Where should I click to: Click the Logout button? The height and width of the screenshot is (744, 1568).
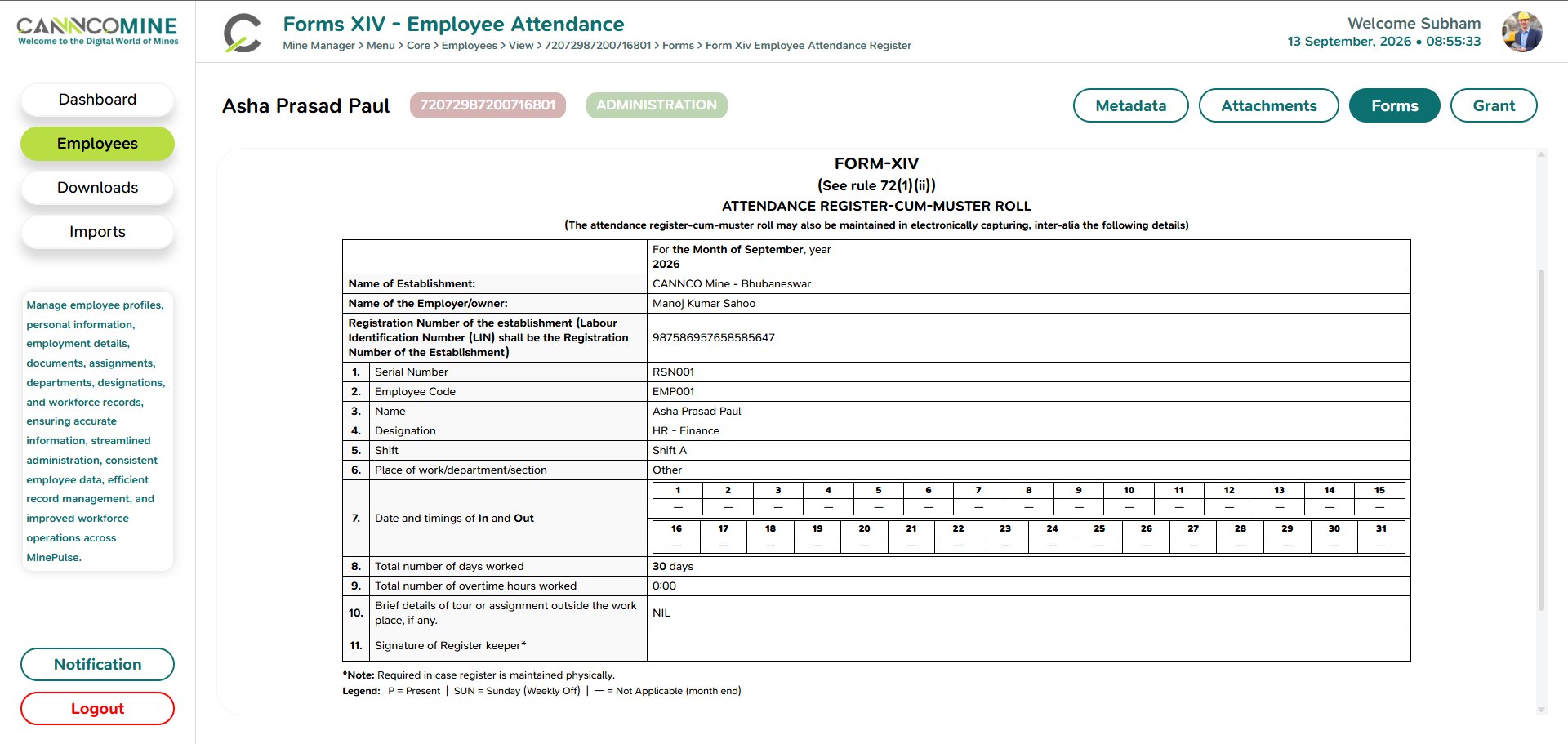97,709
